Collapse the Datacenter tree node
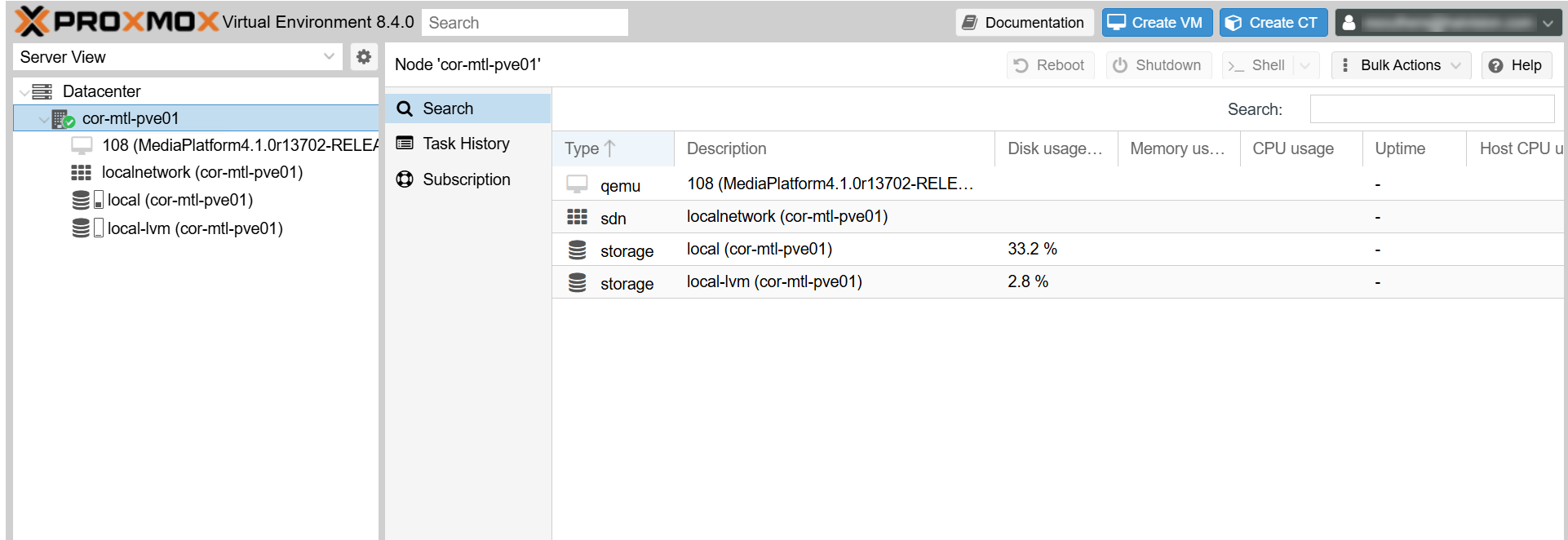This screenshot has width=1568, height=540. (x=24, y=92)
